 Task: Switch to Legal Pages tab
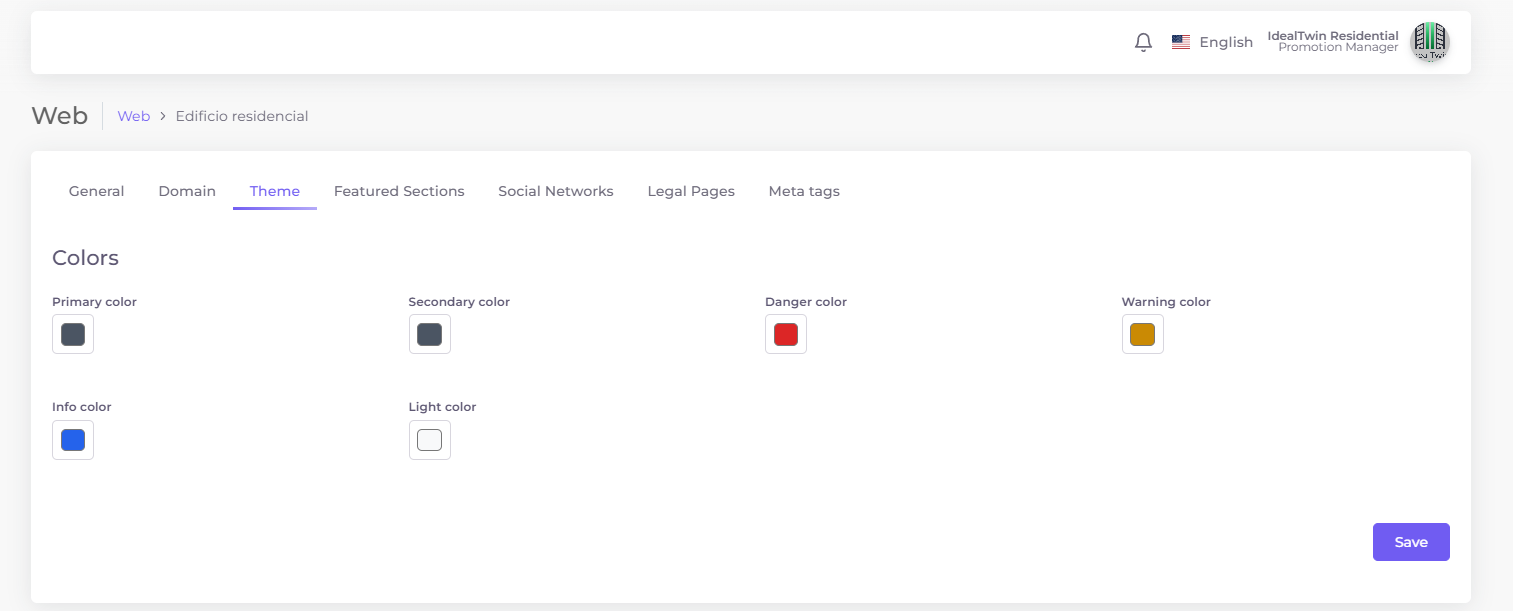point(691,191)
